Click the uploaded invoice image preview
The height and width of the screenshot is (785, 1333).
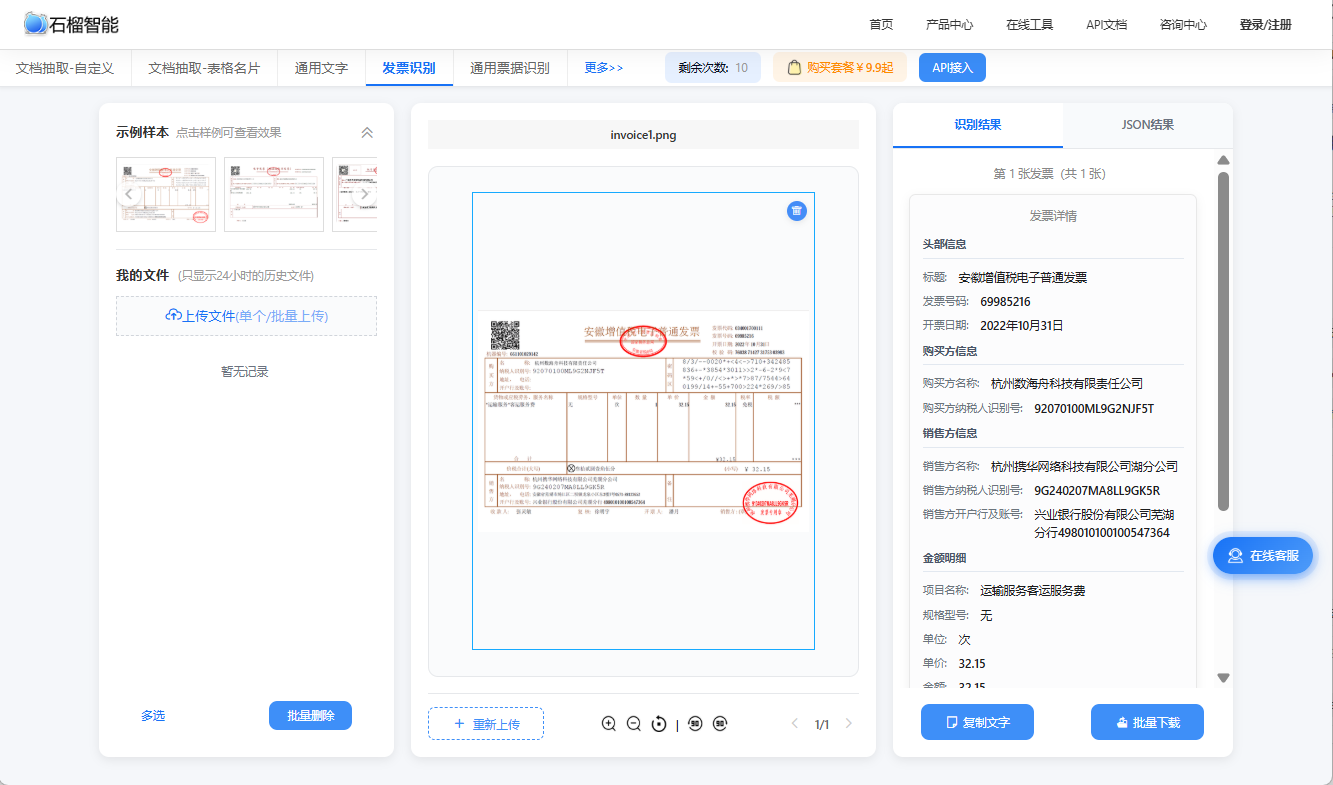(643, 421)
